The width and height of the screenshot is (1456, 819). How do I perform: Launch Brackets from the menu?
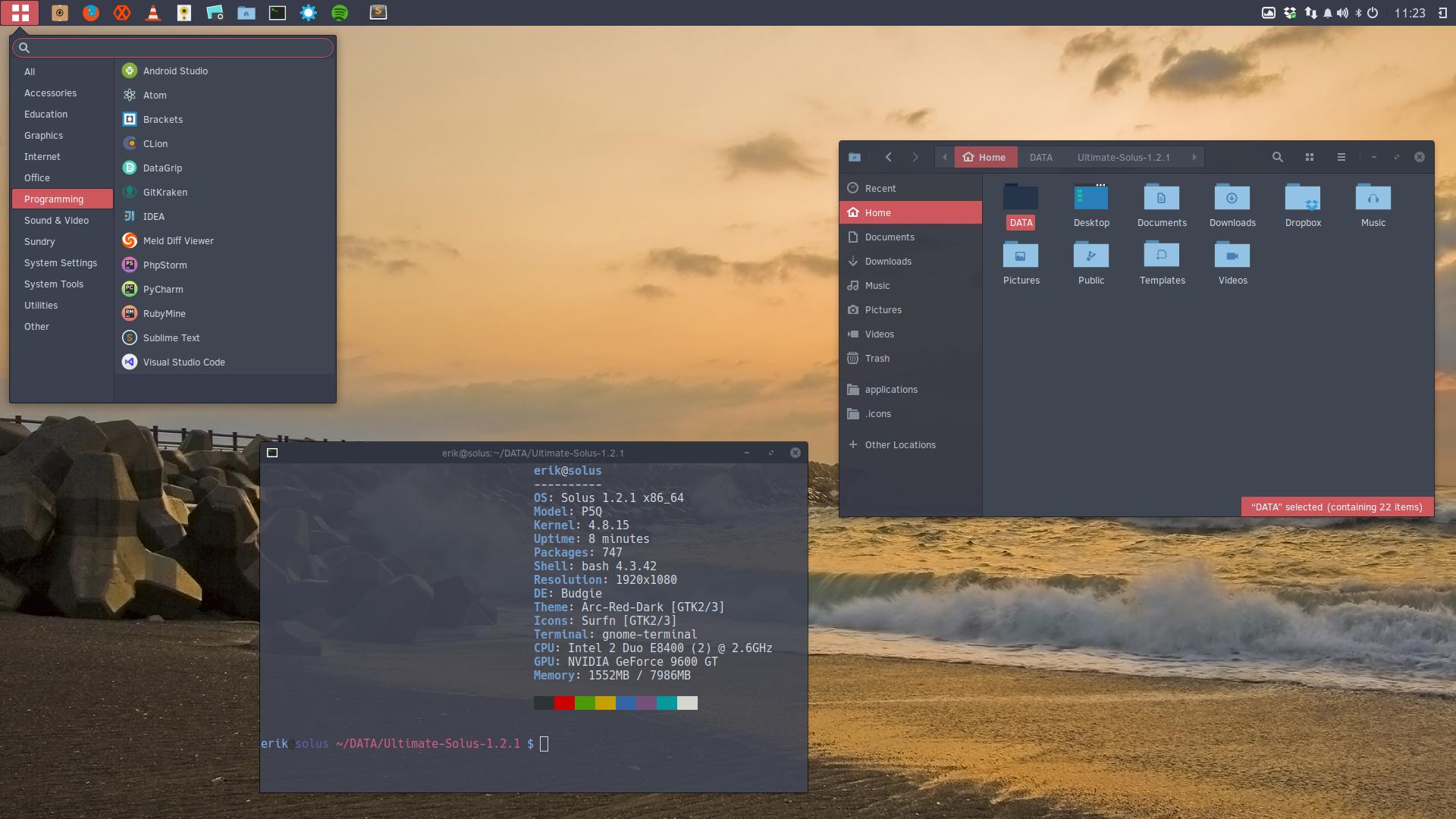point(225,119)
